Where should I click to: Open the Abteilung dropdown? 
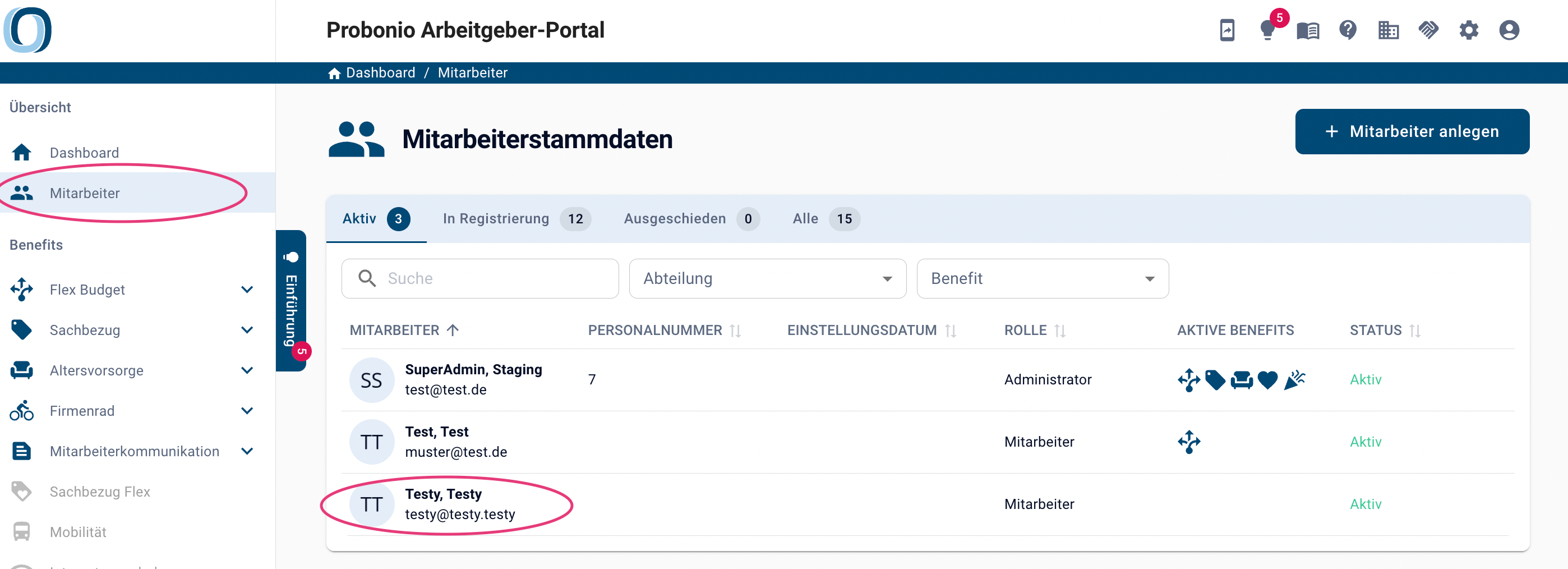[x=768, y=278]
